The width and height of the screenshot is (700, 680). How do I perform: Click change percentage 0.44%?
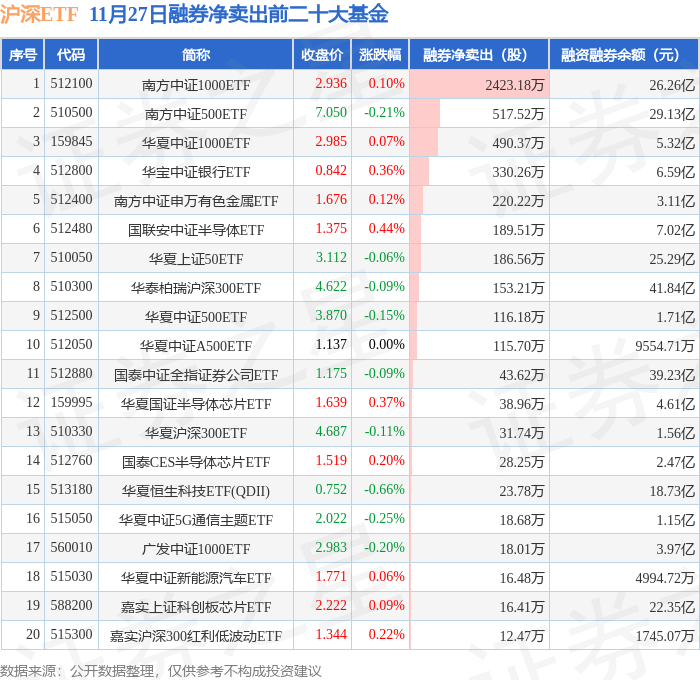(387, 228)
